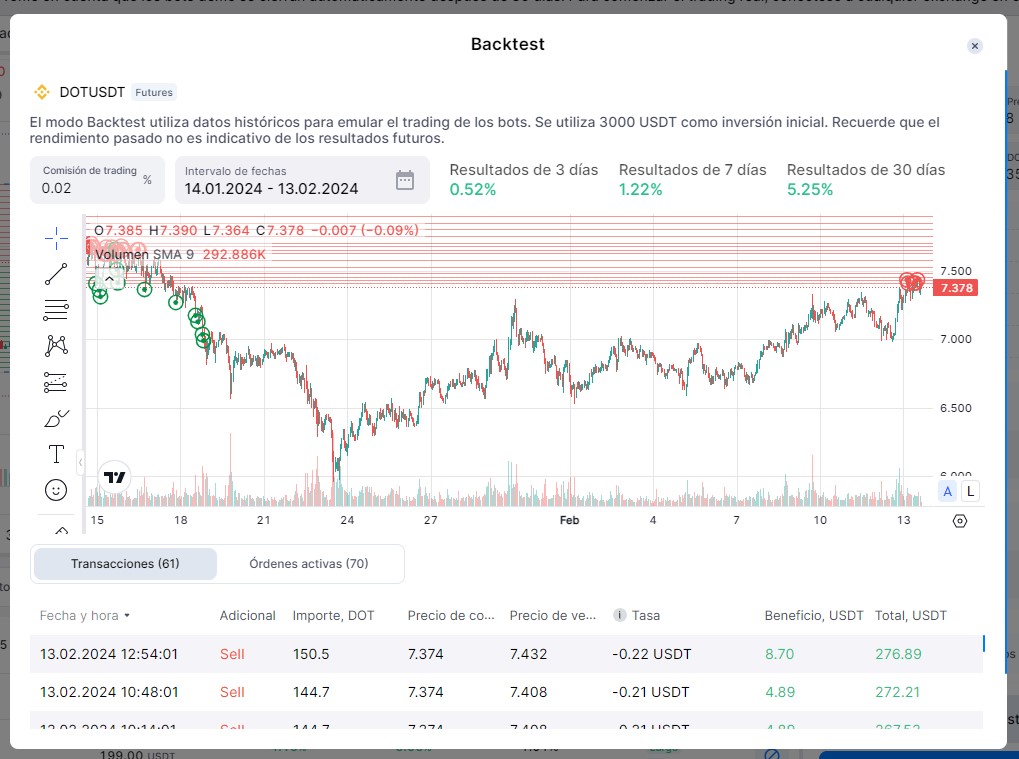Viewport: 1019px width, 759px height.
Task: Click the Tasa info icon
Action: coord(620,616)
